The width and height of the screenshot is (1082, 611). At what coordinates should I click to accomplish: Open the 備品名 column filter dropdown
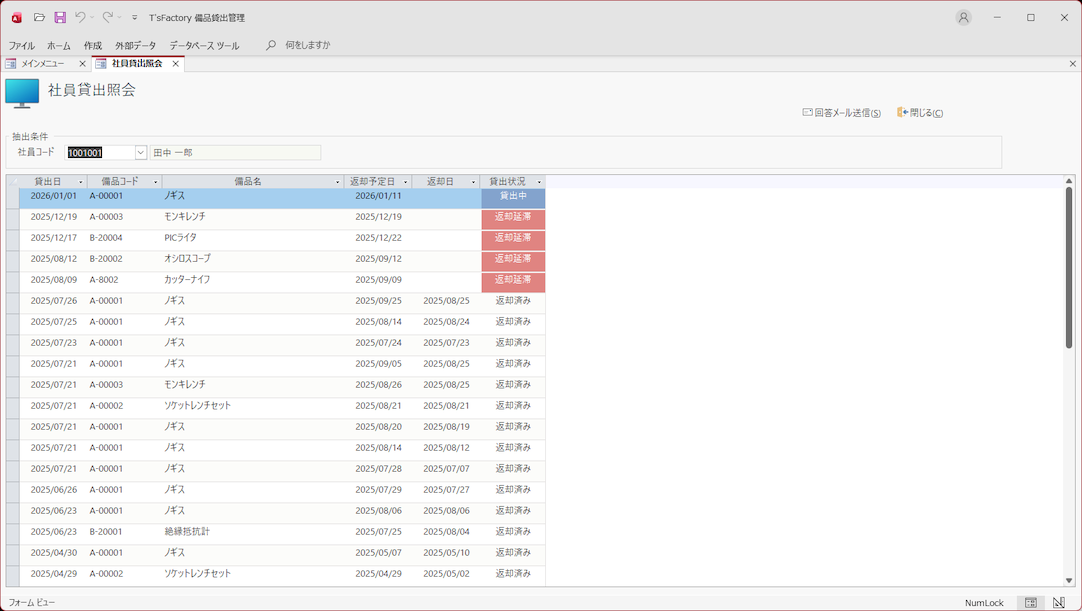pyautogui.click(x=337, y=182)
